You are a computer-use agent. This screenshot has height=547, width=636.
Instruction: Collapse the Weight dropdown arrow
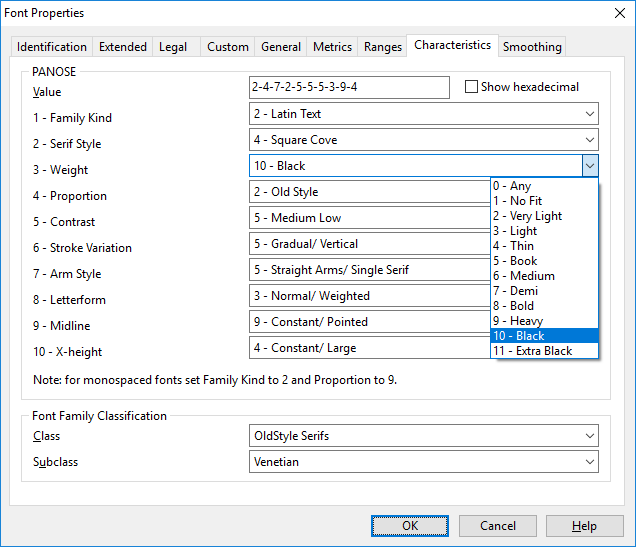tap(589, 166)
